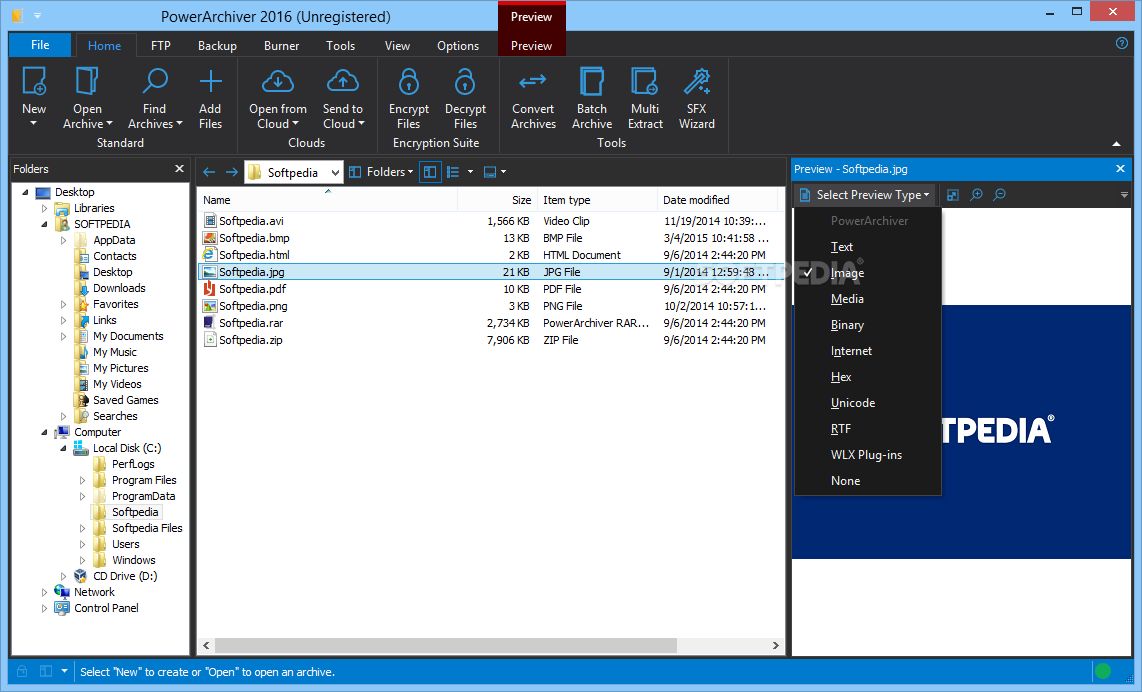Choose Hex preview type
The height and width of the screenshot is (692, 1142).
868,377
